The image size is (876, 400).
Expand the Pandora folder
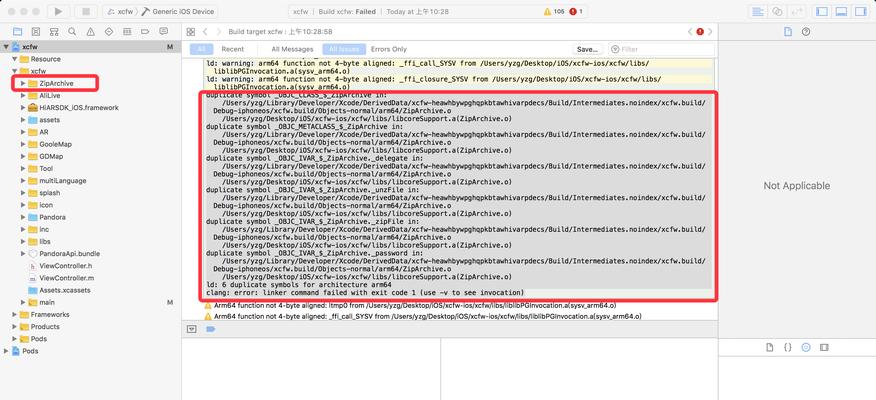[x=23, y=217]
